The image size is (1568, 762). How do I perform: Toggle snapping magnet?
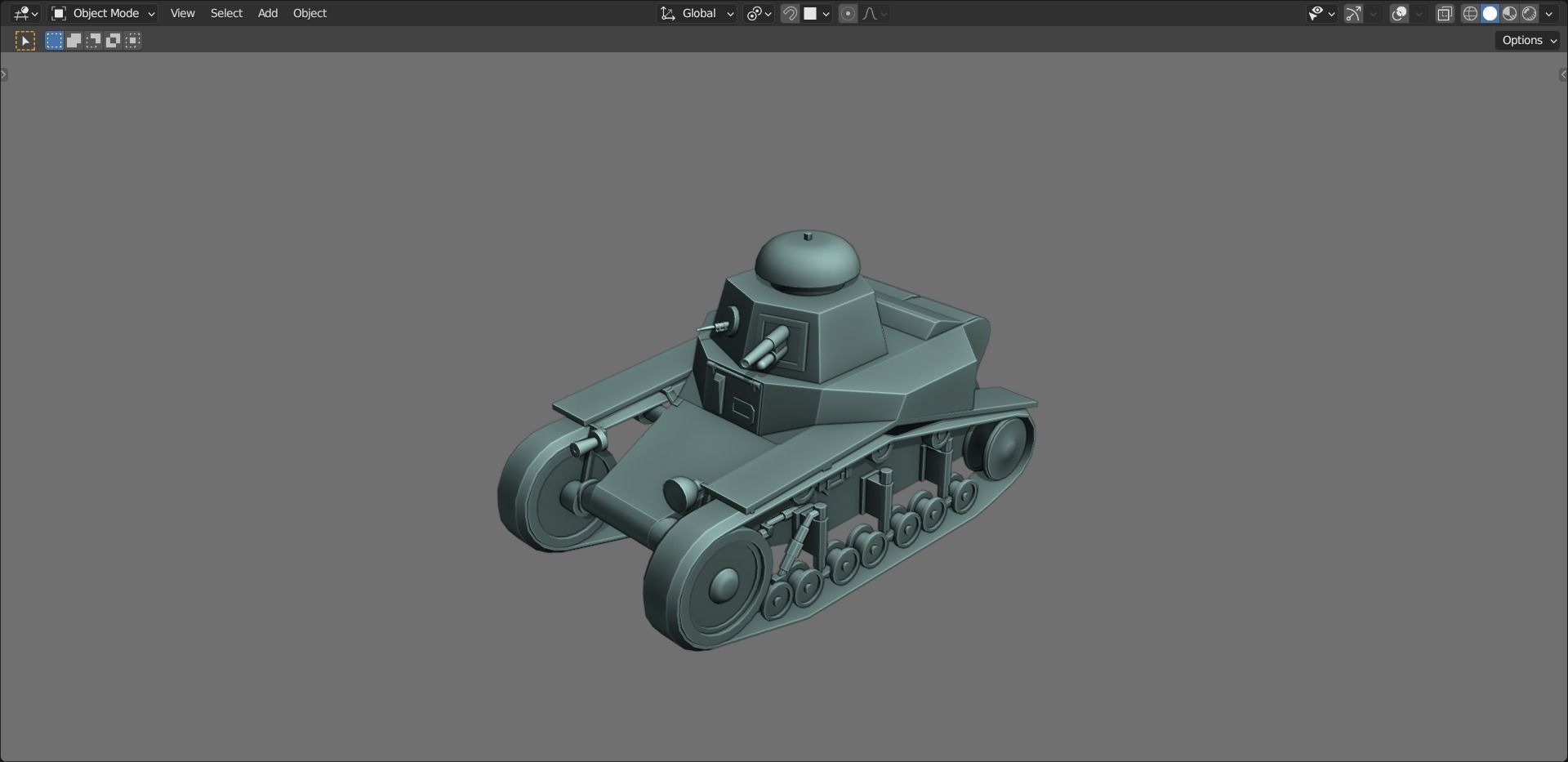pos(790,13)
